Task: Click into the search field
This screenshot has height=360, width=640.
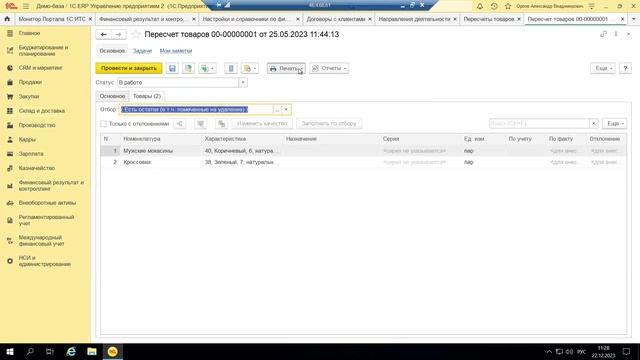Action: pyautogui.click(x=539, y=124)
